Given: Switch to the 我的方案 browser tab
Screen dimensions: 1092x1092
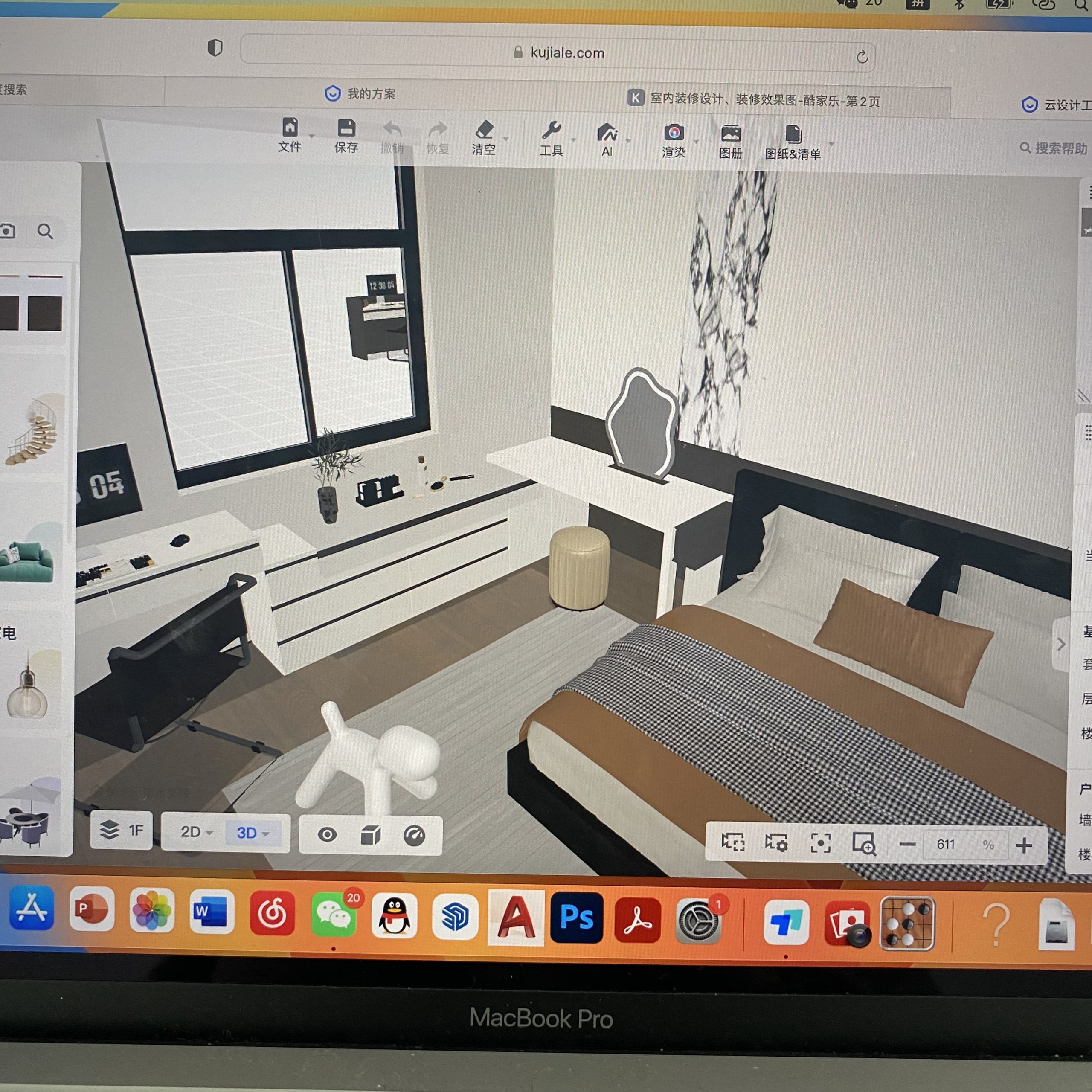Looking at the screenshot, I should coord(362,93).
